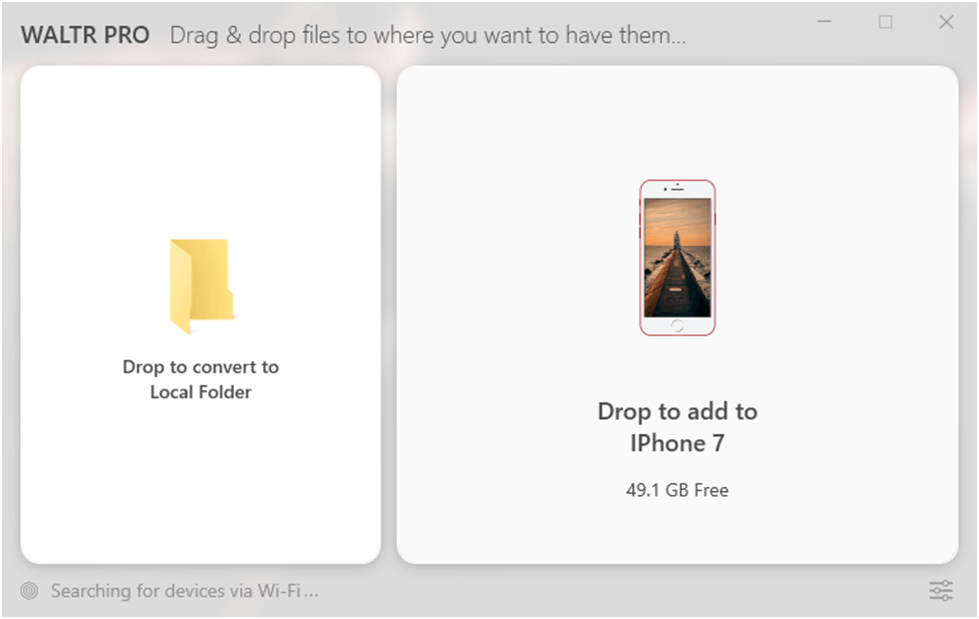979x619 pixels.
Task: Click the 'Drop to convert to' text
Action: 200,367
